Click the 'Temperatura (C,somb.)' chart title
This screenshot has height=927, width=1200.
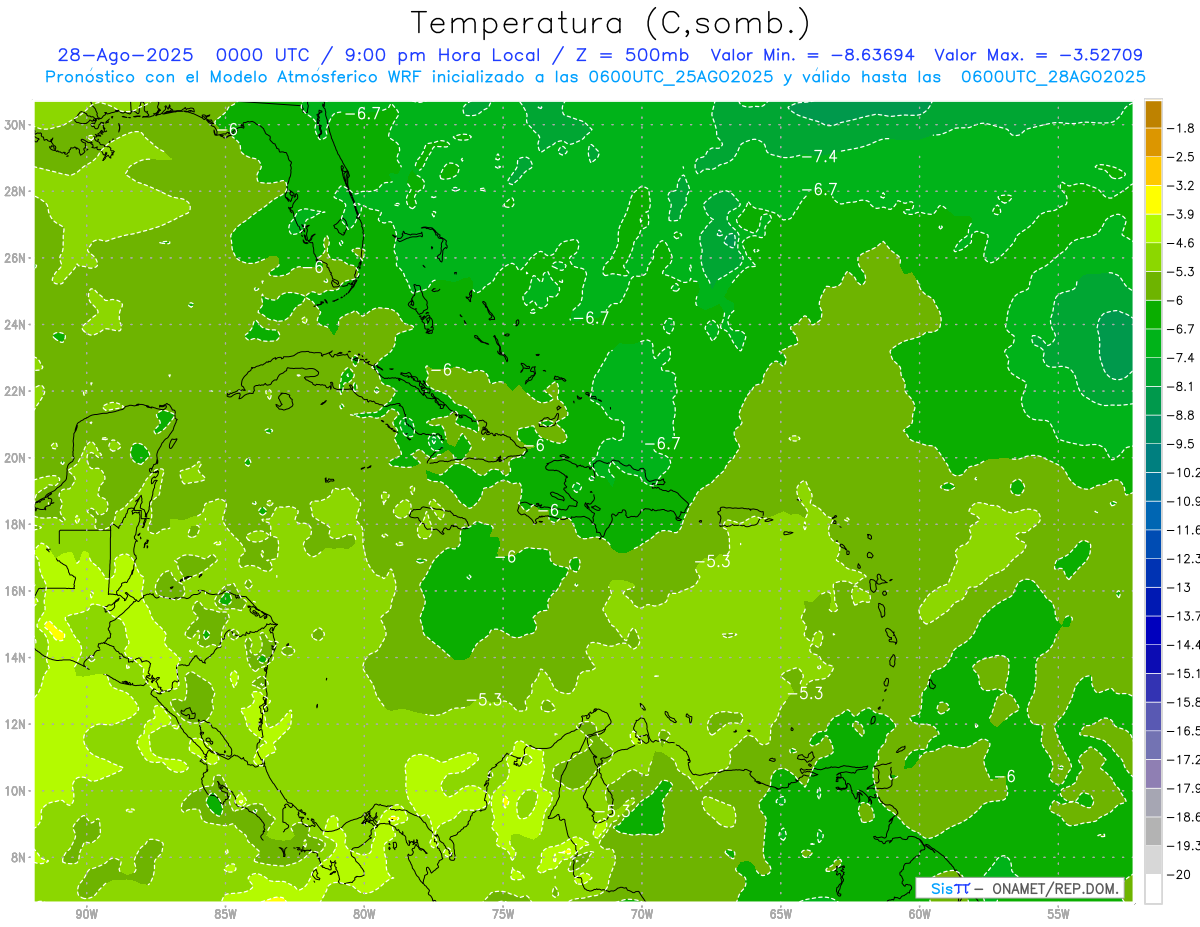611,24
